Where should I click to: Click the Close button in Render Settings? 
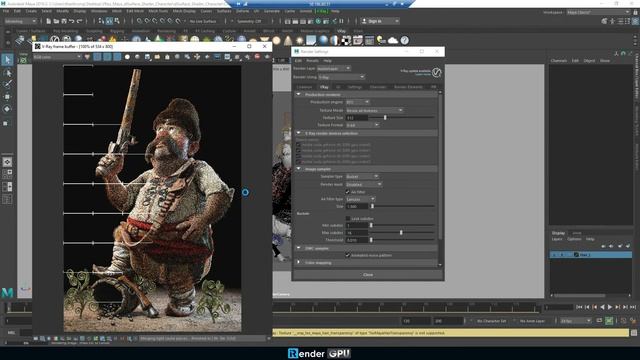368,275
